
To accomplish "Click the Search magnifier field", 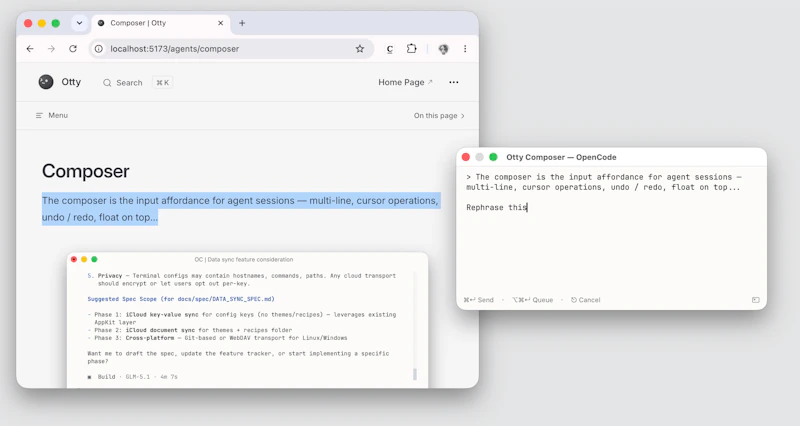I will (x=122, y=83).
